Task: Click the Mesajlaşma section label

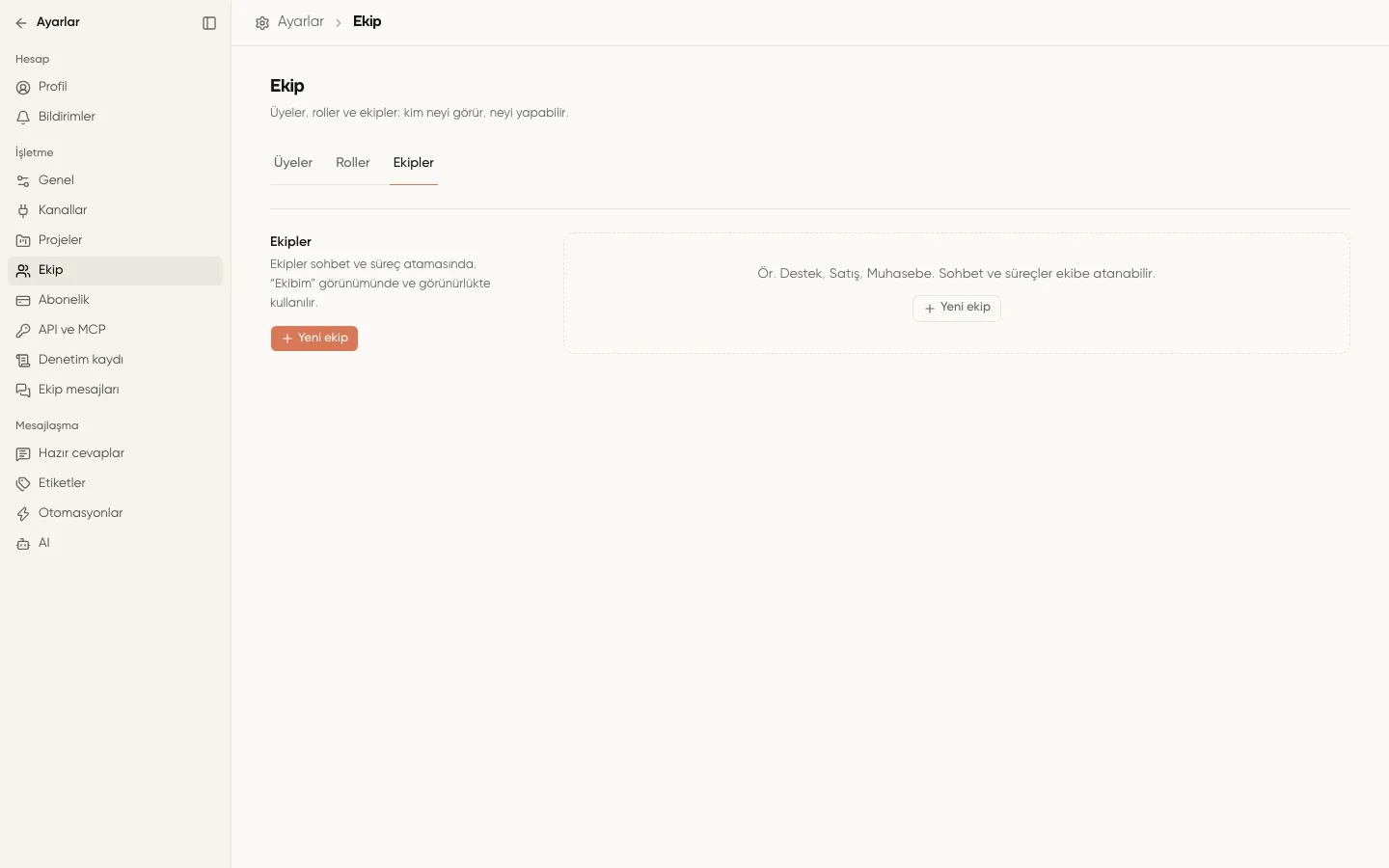Action: pyautogui.click(x=47, y=425)
